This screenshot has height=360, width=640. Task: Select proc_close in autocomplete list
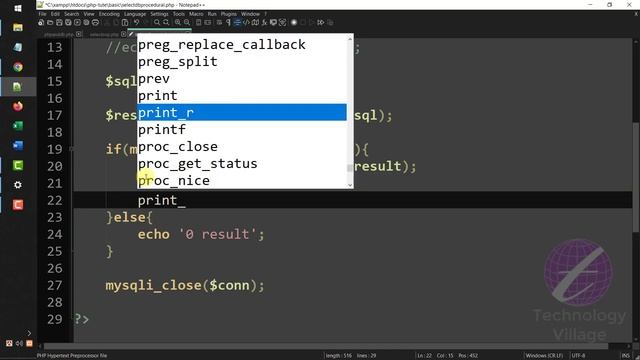coord(242,147)
